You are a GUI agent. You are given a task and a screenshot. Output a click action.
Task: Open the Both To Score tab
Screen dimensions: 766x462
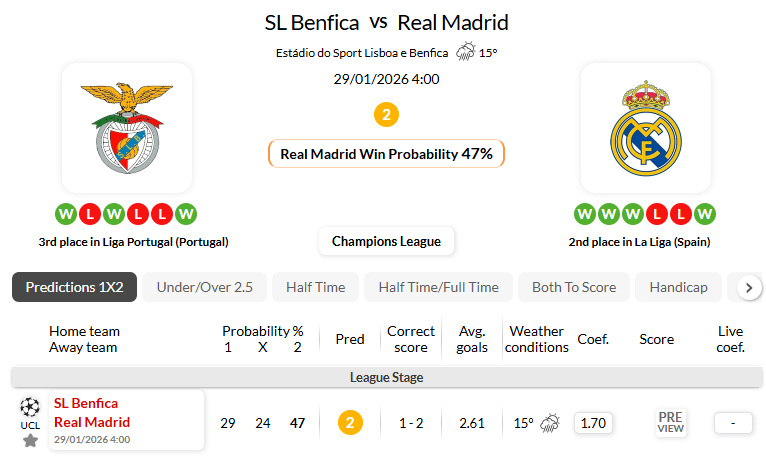574,287
